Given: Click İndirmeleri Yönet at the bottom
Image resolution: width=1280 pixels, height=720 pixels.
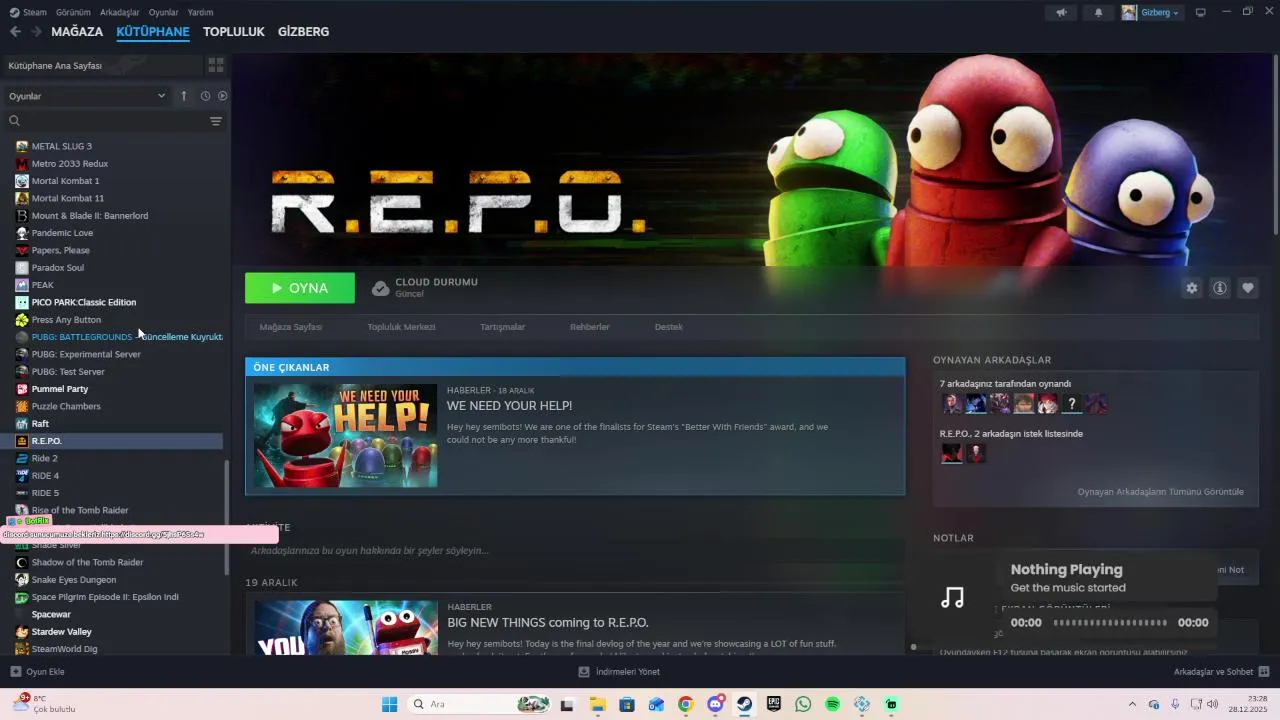Looking at the screenshot, I should click(x=619, y=672).
